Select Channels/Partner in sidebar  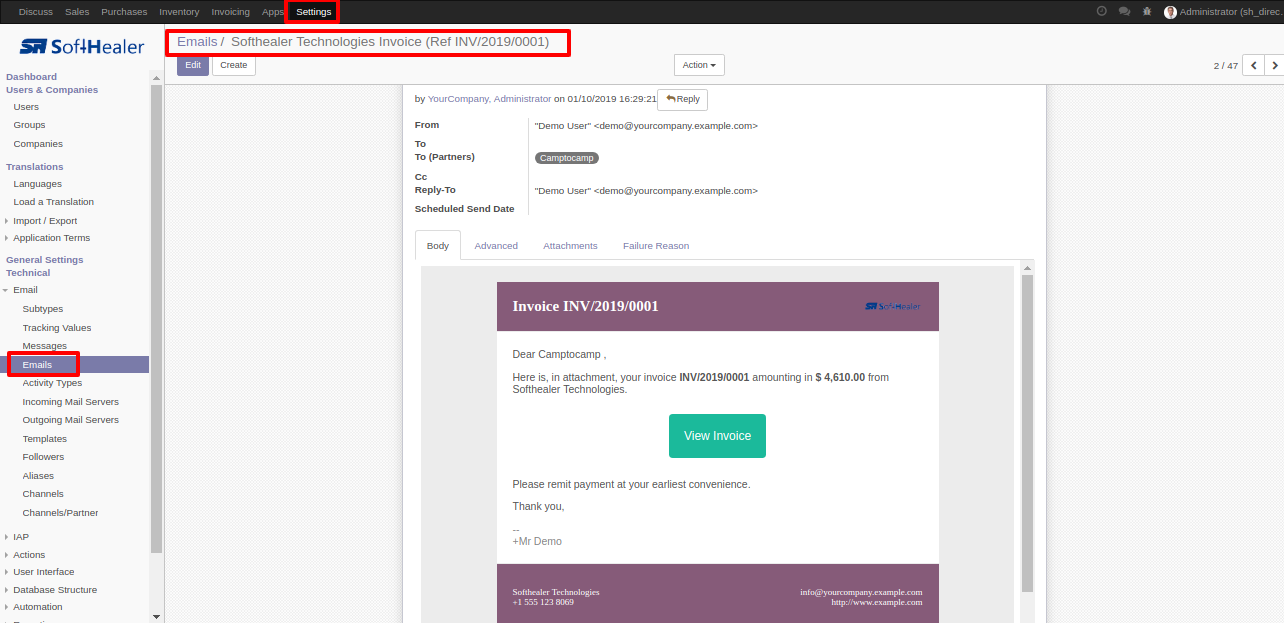[61, 513]
